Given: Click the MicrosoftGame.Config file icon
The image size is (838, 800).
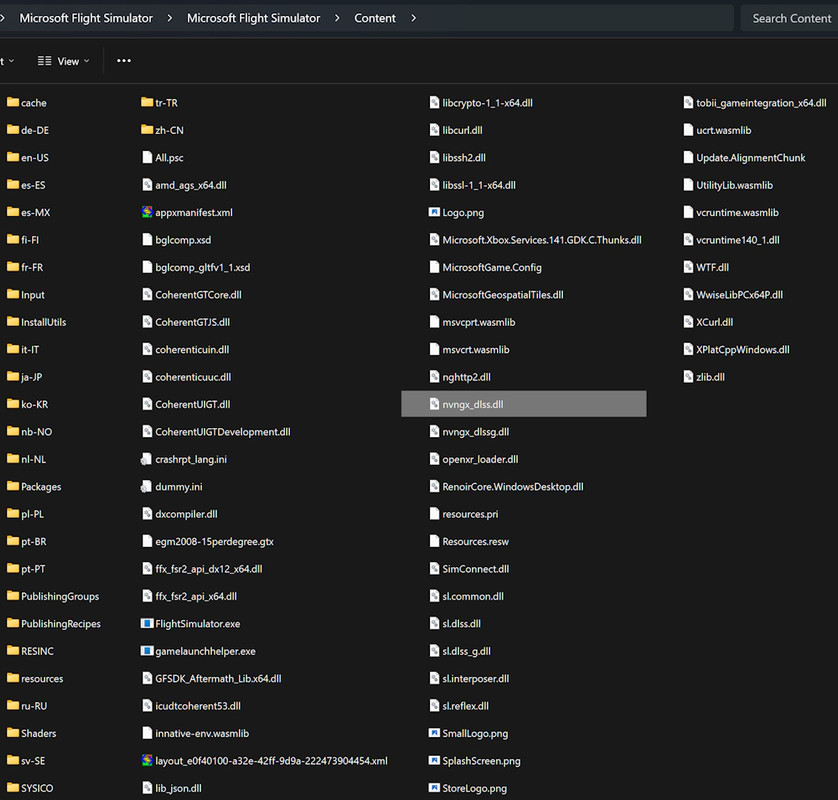Looking at the screenshot, I should 434,267.
